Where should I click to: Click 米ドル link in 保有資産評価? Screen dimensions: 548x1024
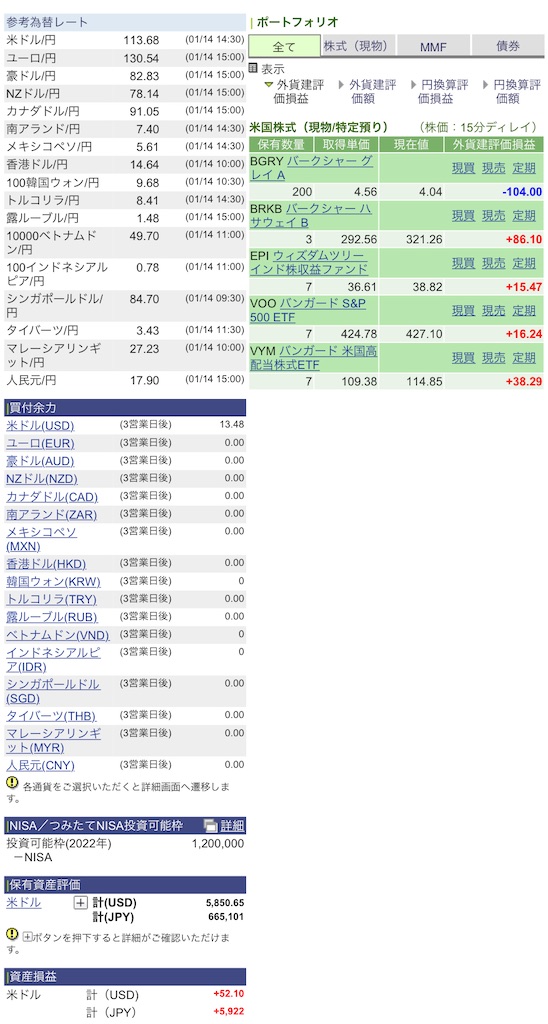tap(24, 903)
